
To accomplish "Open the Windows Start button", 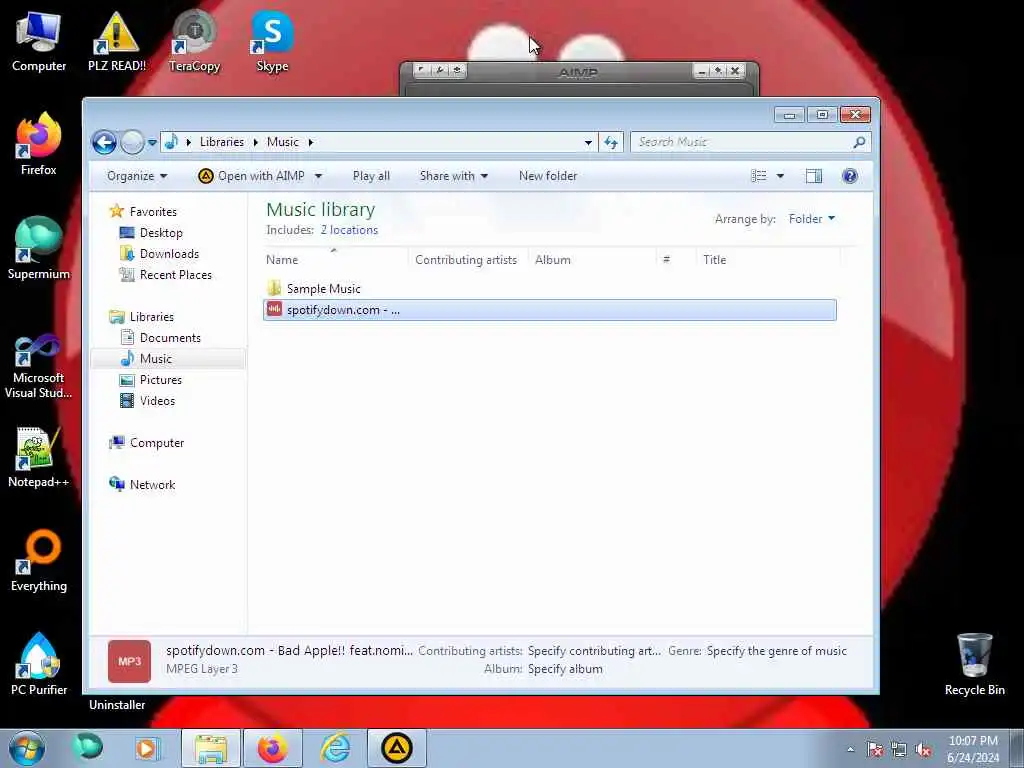I will pos(27,748).
